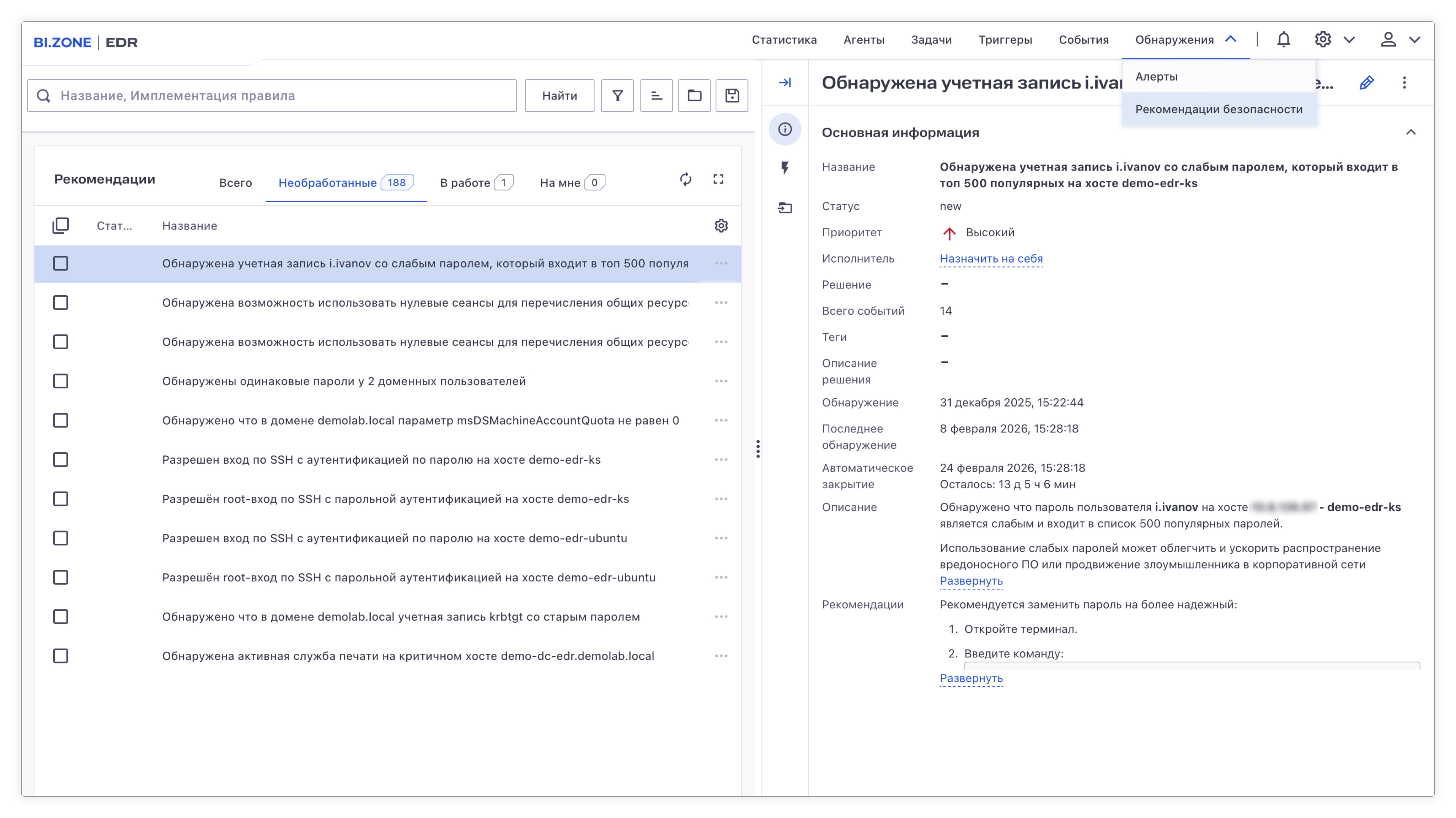The width and height of the screenshot is (1456, 818).
Task: Click the save search floppy icon
Action: [732, 96]
